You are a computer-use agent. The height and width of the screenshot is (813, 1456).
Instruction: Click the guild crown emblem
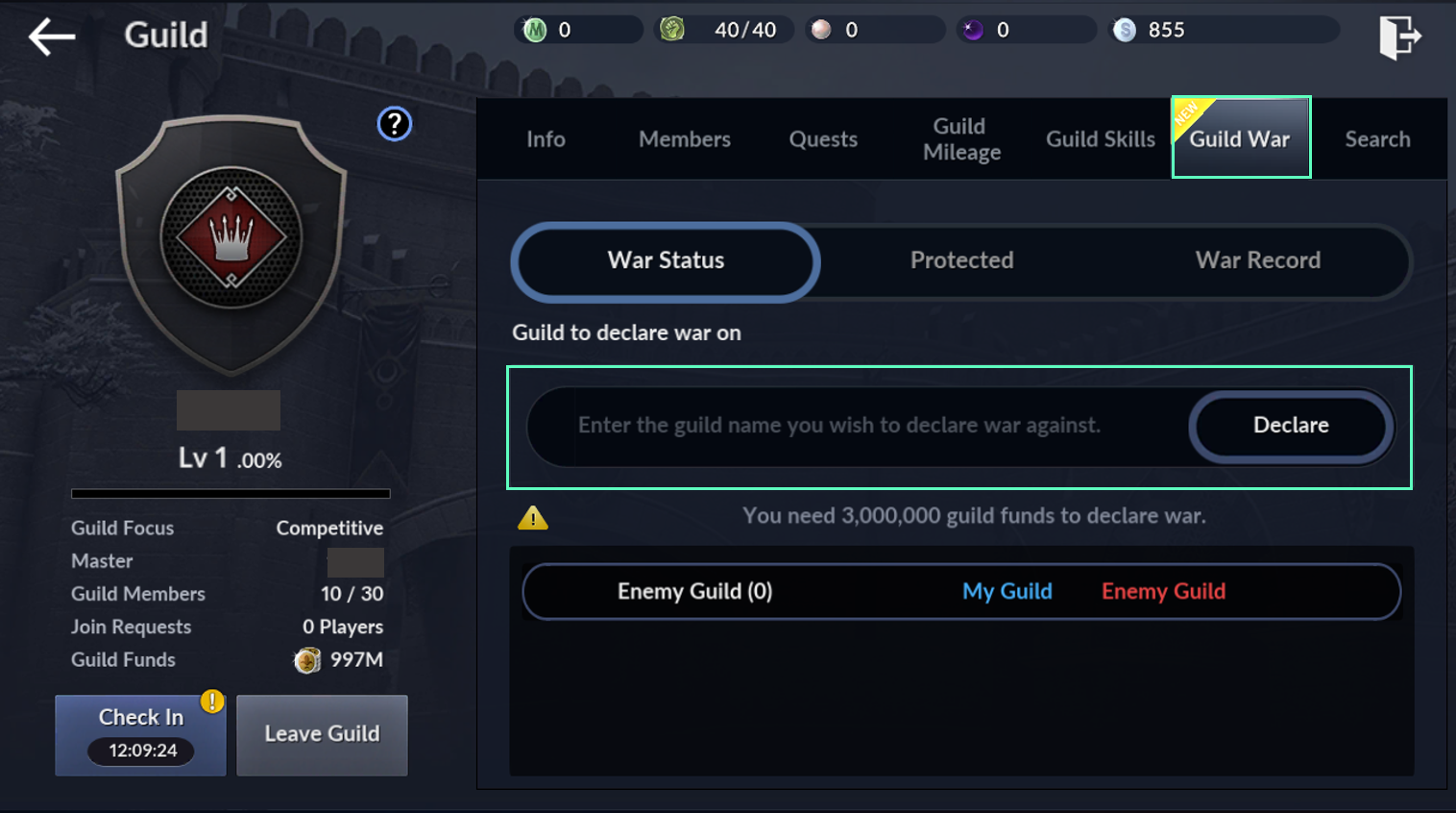click(x=231, y=237)
